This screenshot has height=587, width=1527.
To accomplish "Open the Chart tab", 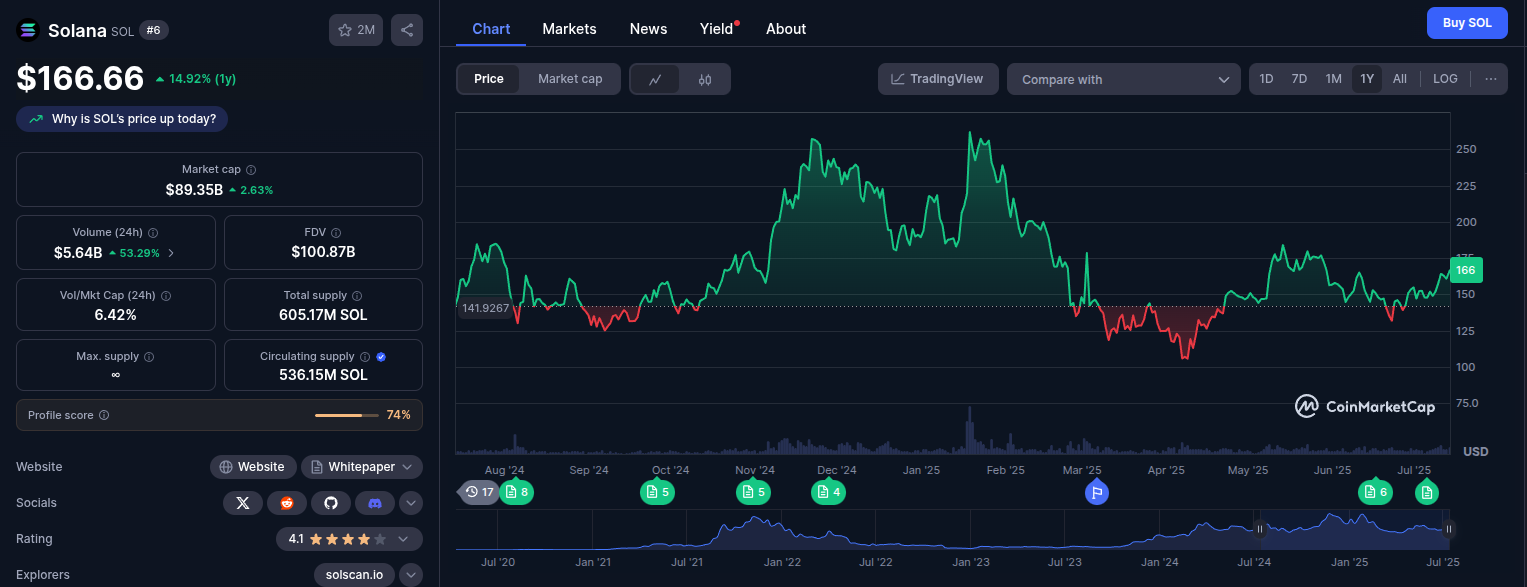I will pyautogui.click(x=491, y=29).
